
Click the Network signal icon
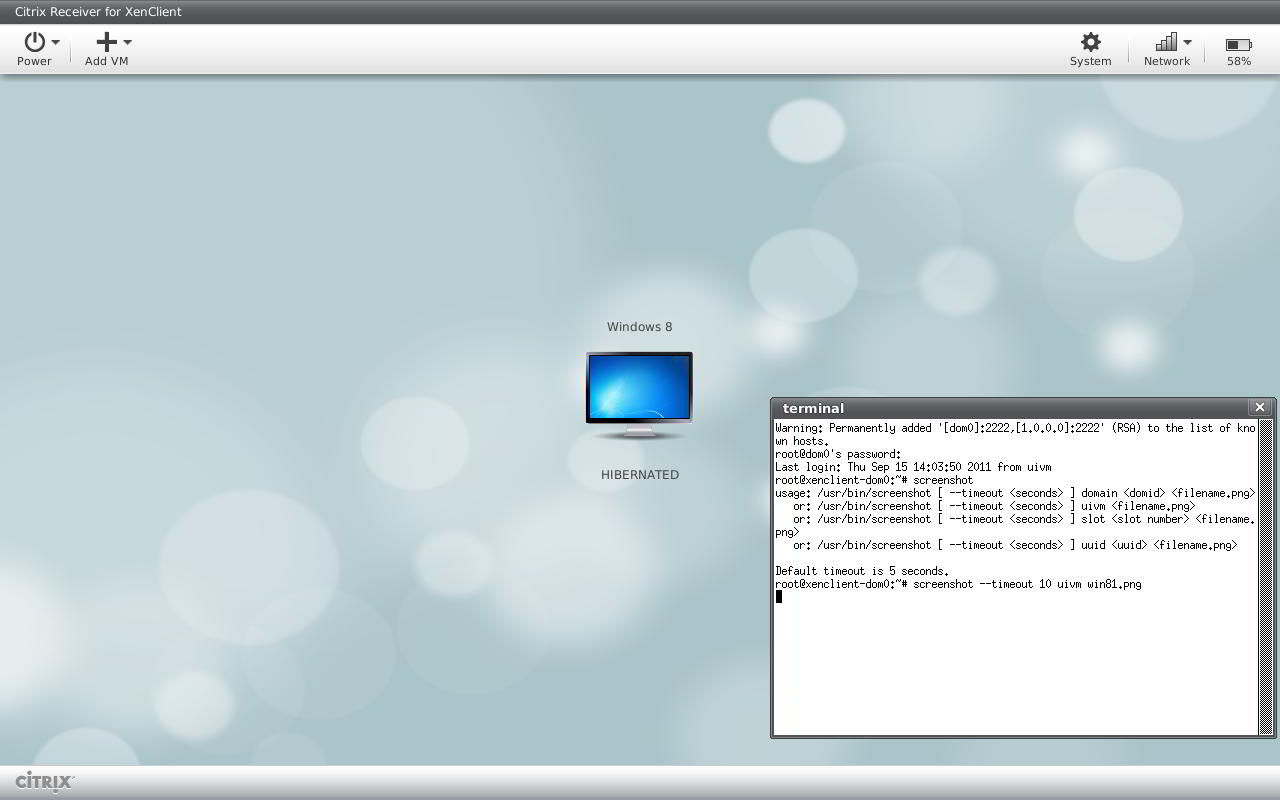1166,41
